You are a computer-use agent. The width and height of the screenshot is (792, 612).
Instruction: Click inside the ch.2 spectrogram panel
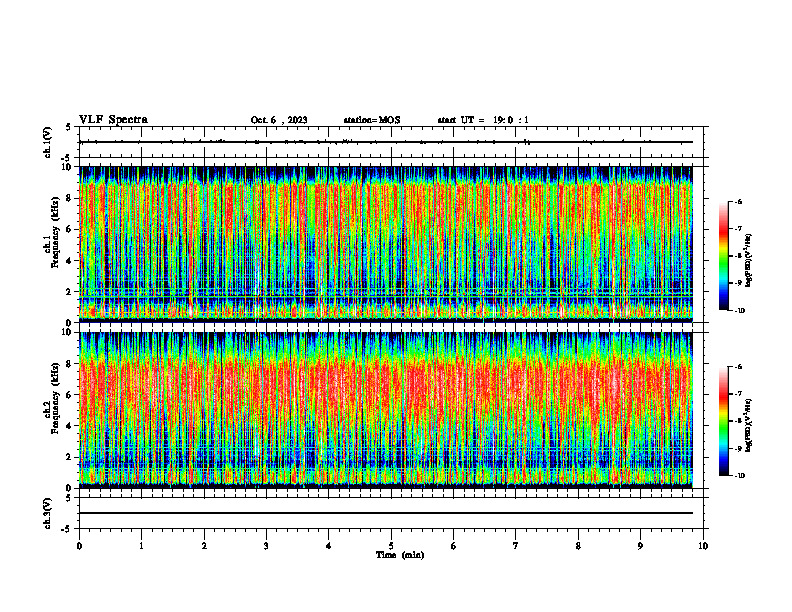[x=386, y=410]
